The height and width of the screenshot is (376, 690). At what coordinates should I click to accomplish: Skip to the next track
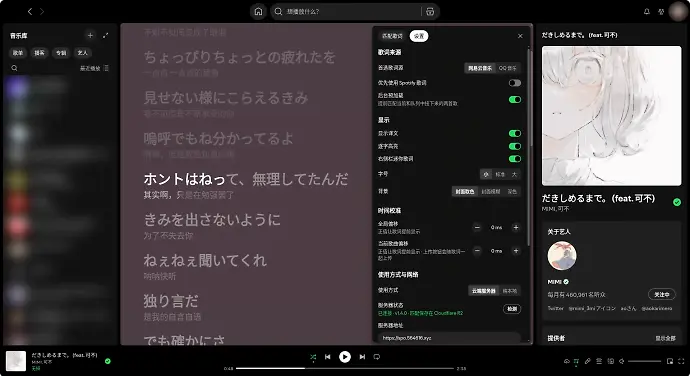(362, 357)
